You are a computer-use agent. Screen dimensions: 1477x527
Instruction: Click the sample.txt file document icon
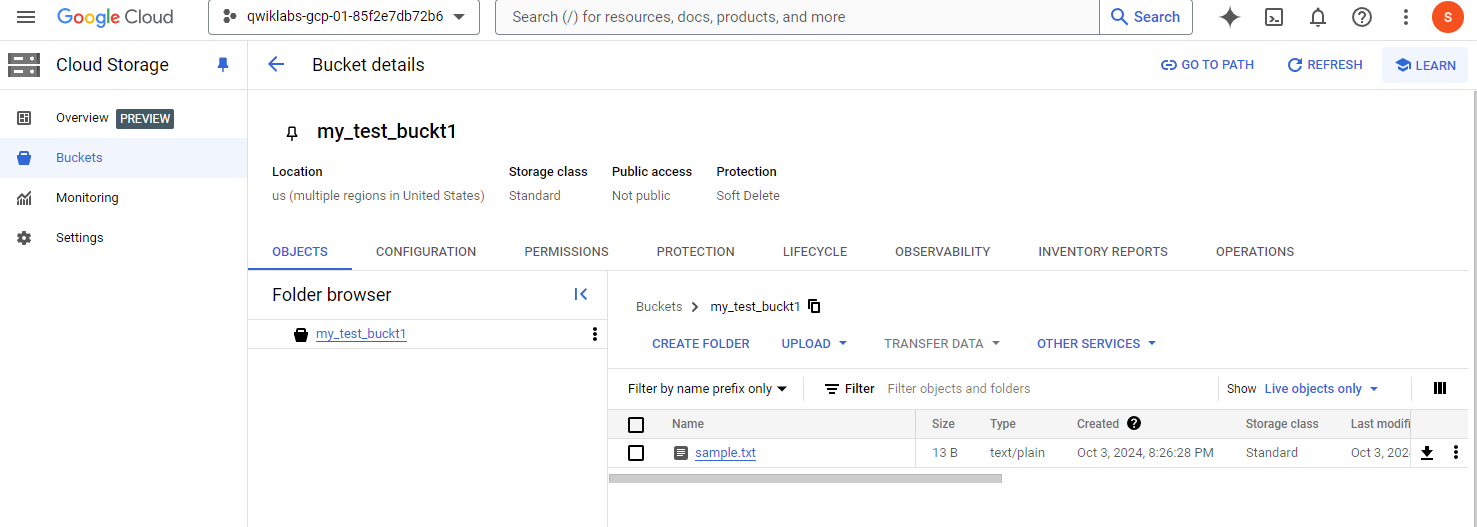click(681, 453)
